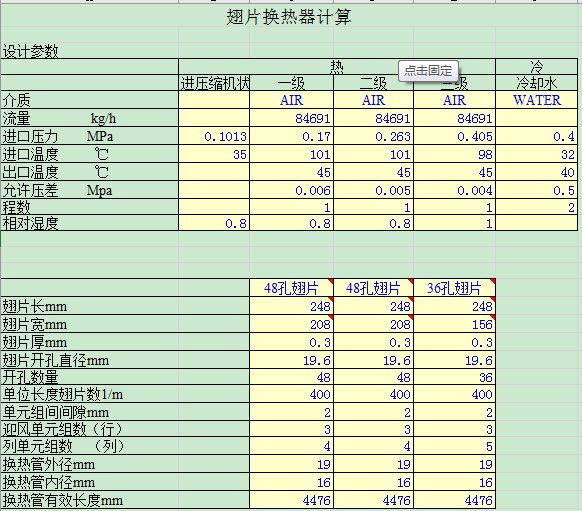
Task: Click inlet pressure value 0.405
Action: (455, 136)
